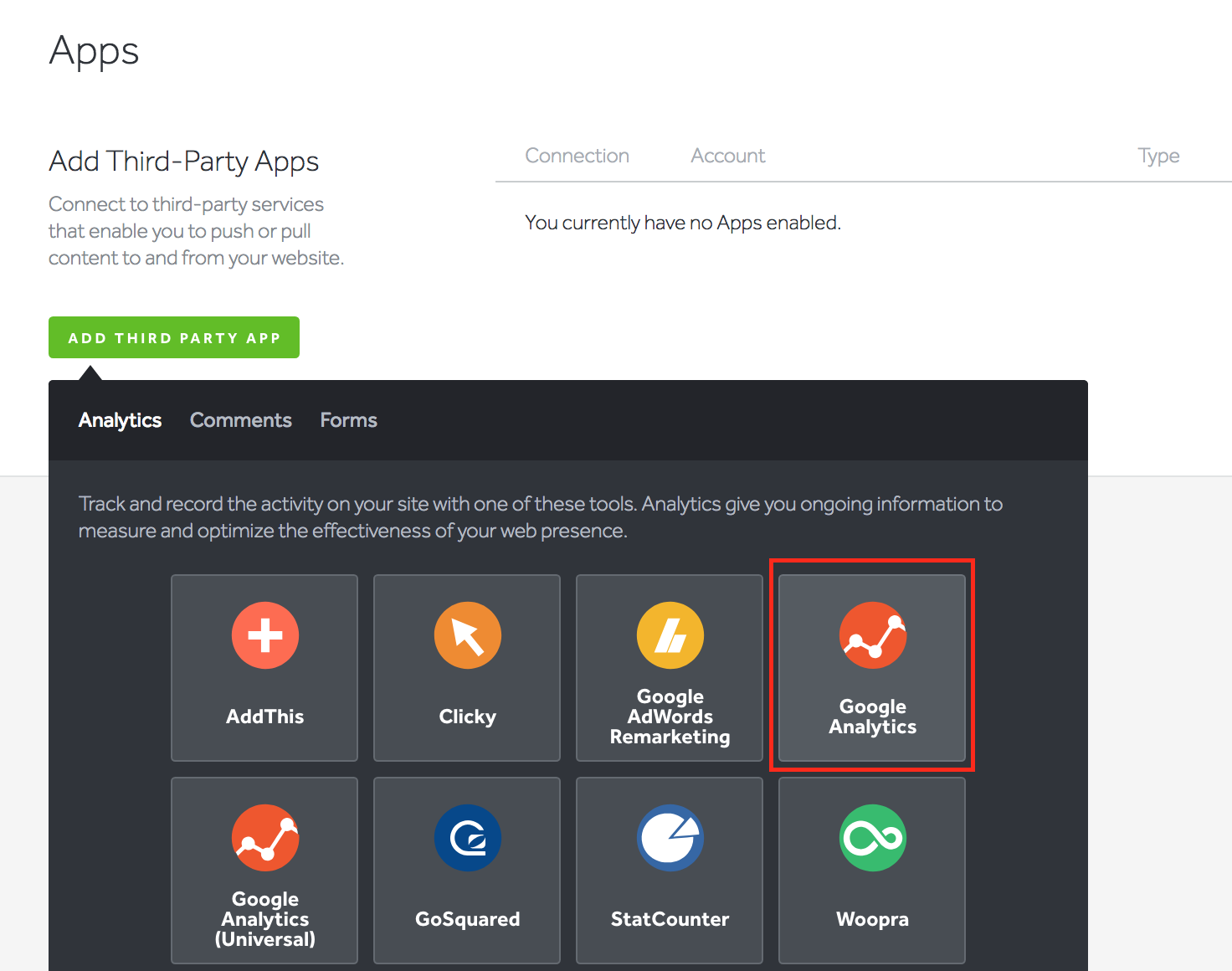1232x971 pixels.
Task: Switch to the Forms tab
Action: (x=349, y=420)
